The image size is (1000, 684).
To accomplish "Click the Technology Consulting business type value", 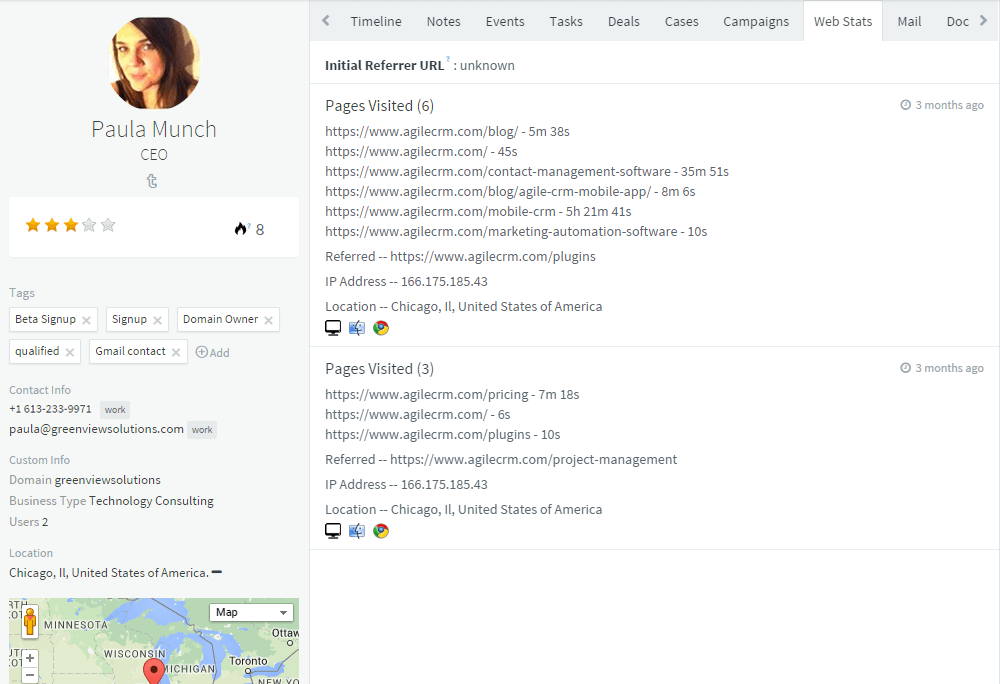I will pyautogui.click(x=151, y=501).
